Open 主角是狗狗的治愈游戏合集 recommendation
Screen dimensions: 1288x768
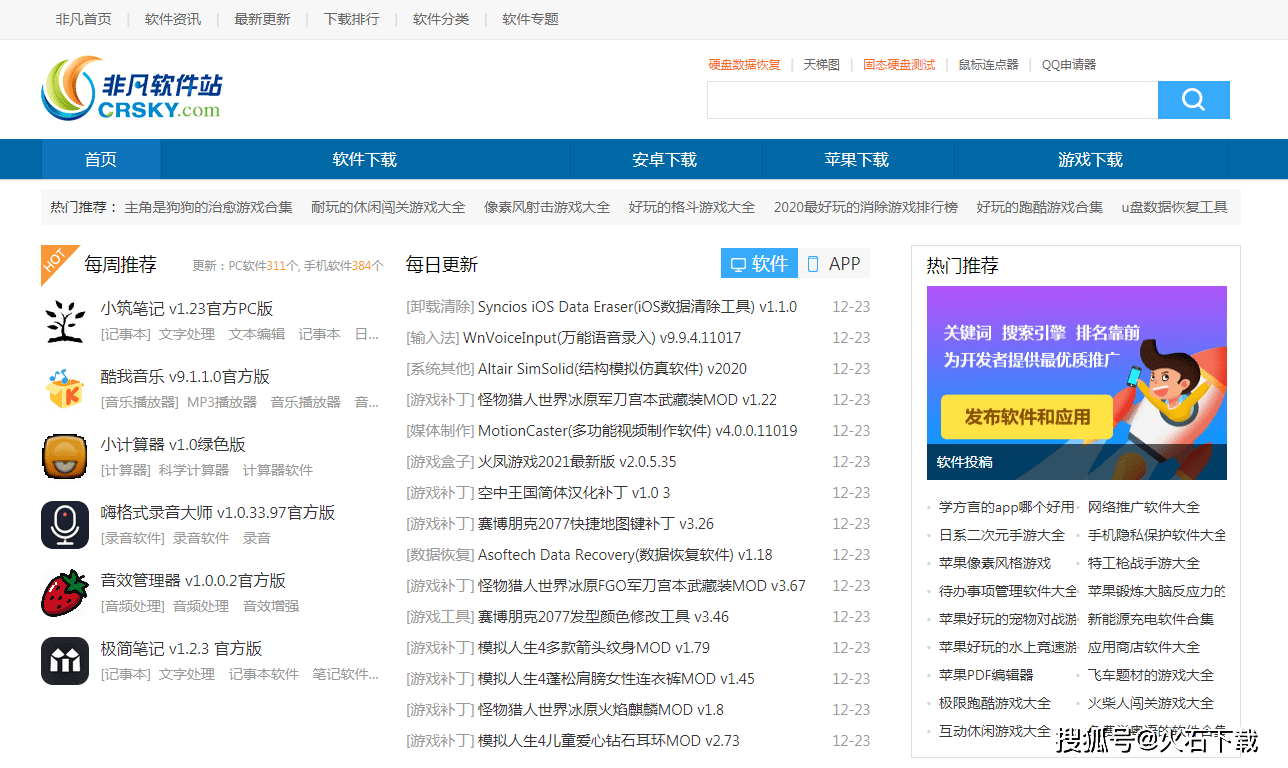[208, 207]
